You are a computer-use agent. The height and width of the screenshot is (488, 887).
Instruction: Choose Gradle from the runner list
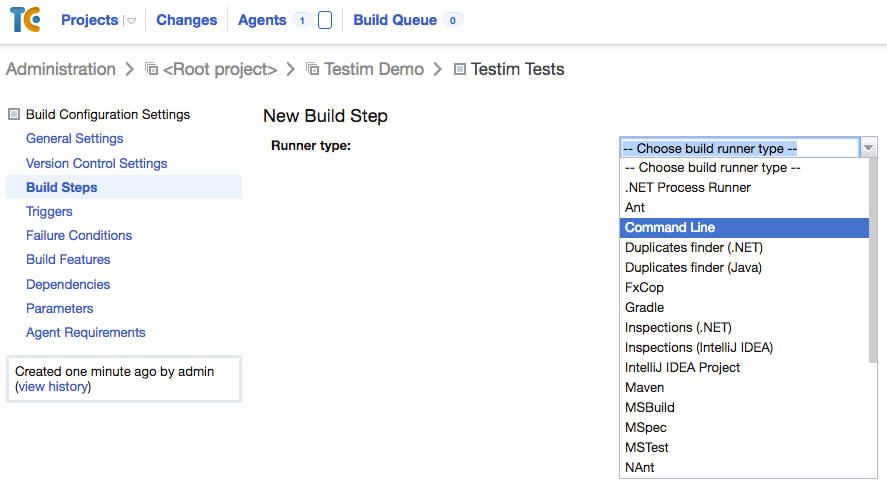point(644,308)
